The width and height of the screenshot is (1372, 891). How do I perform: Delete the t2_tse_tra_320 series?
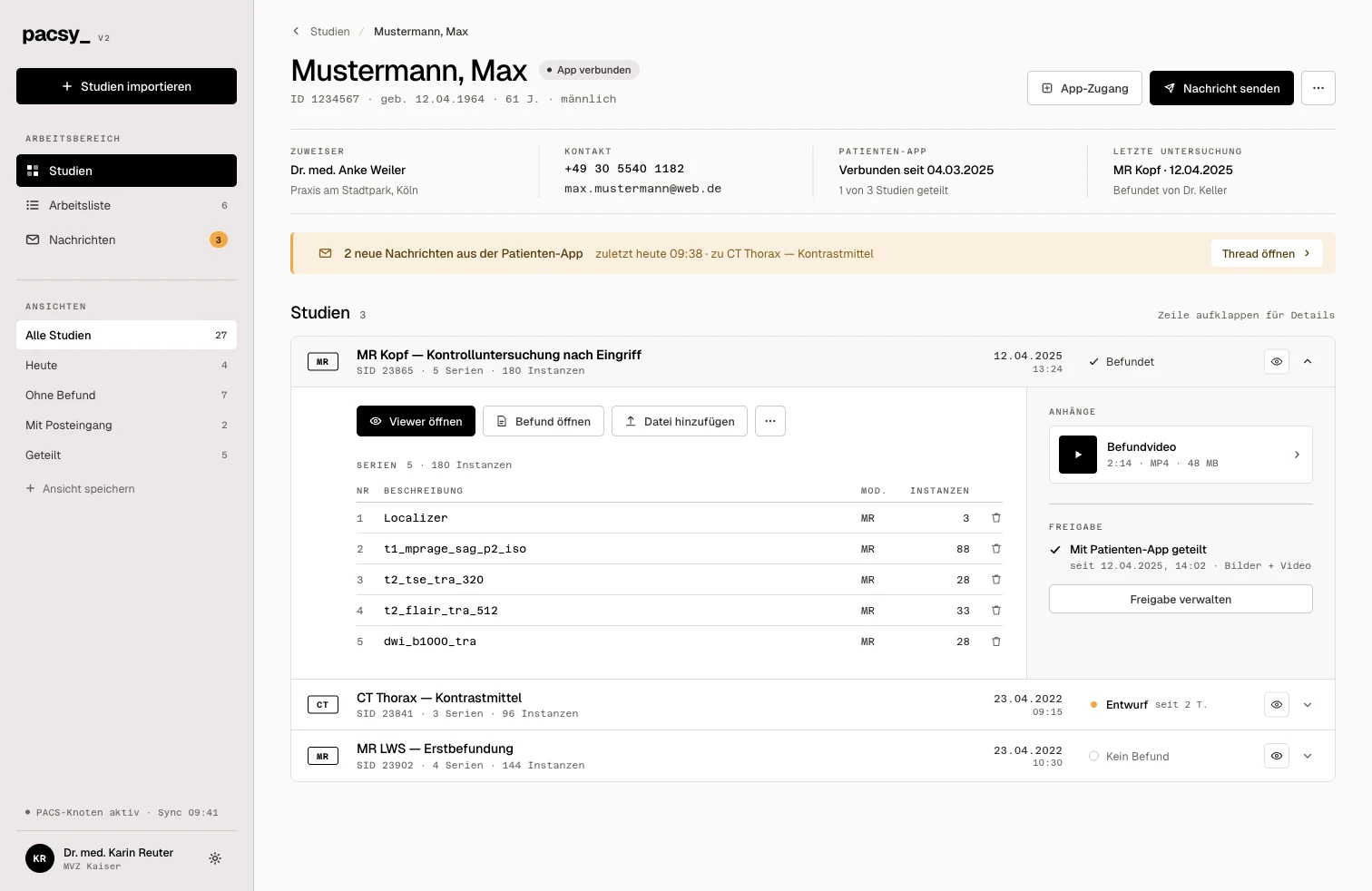tap(995, 580)
